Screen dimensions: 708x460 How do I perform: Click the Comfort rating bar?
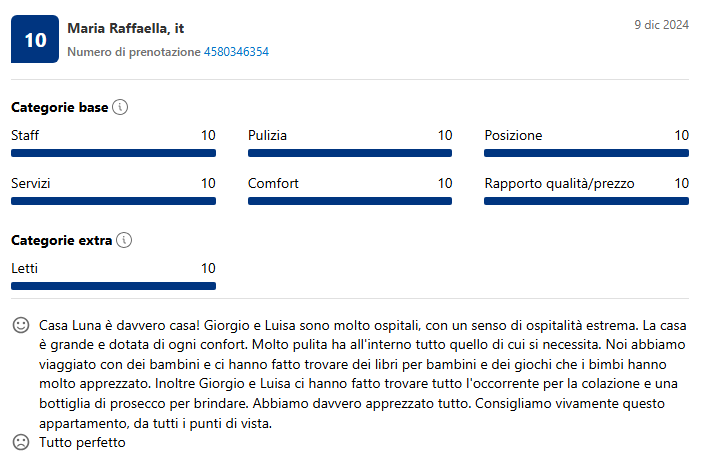(x=350, y=201)
